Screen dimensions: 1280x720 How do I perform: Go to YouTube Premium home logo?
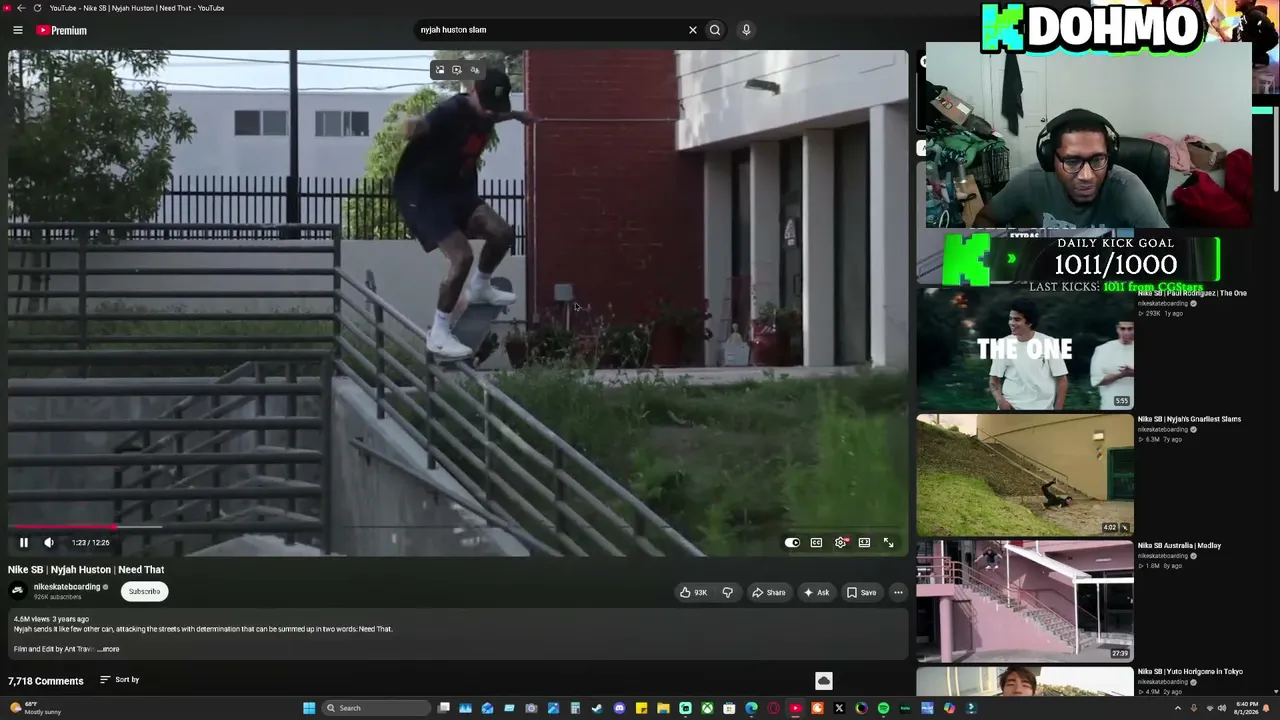(62, 30)
